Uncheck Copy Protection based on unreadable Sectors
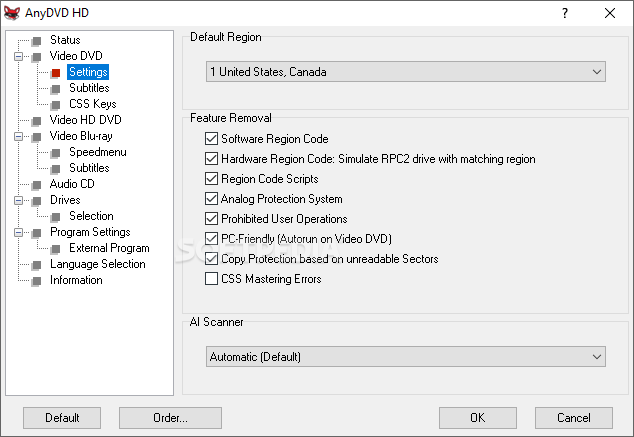Viewport: 634px width, 437px height. (x=211, y=259)
